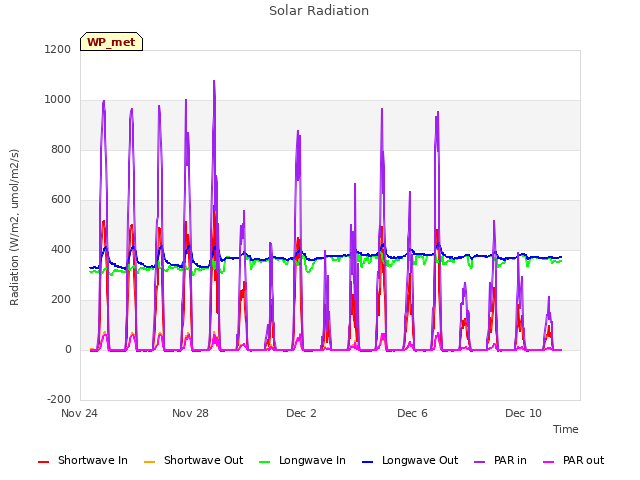Toggle the Shortwave In legend entry
This screenshot has height=480, width=640.
click(x=83, y=460)
